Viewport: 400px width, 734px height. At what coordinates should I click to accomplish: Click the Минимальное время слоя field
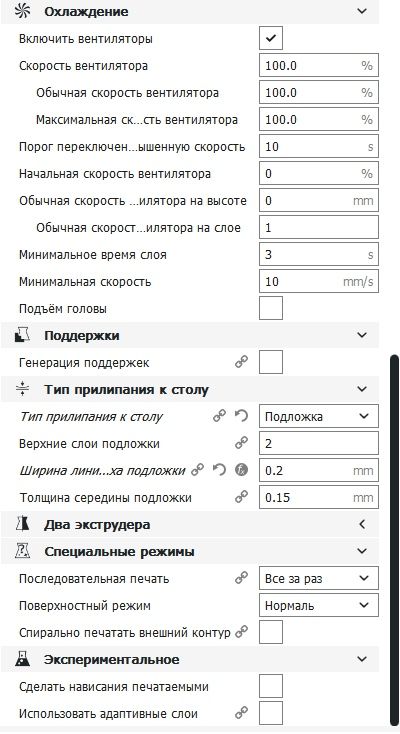pos(319,255)
